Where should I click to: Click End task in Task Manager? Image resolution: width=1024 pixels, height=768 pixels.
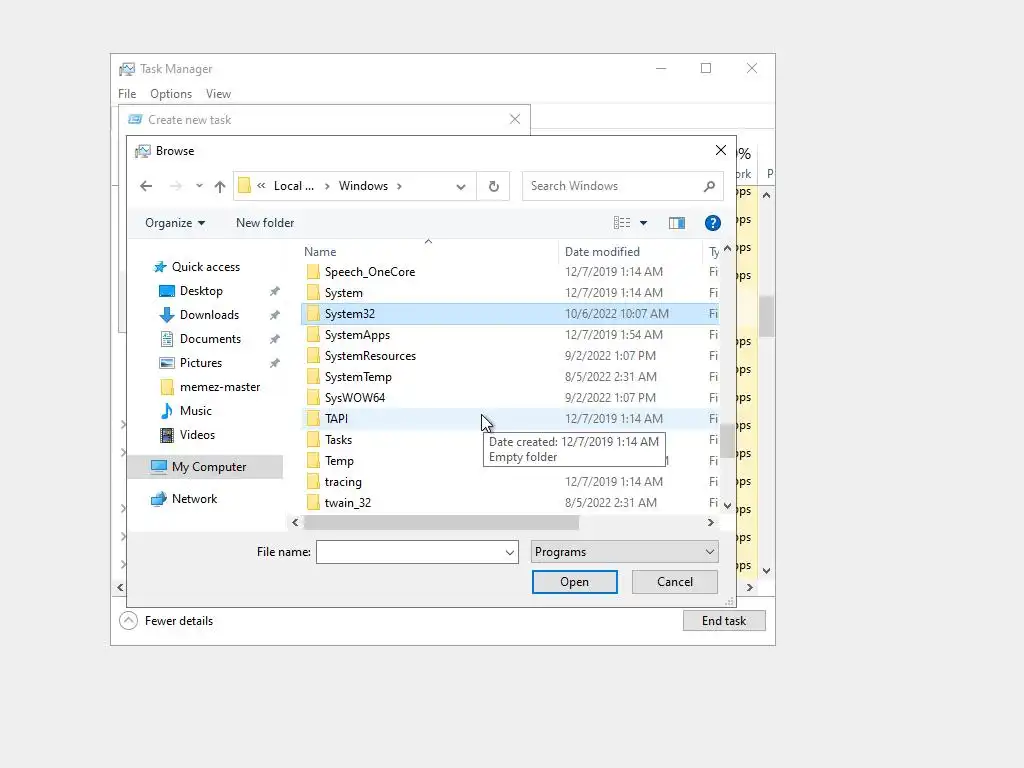tap(724, 621)
